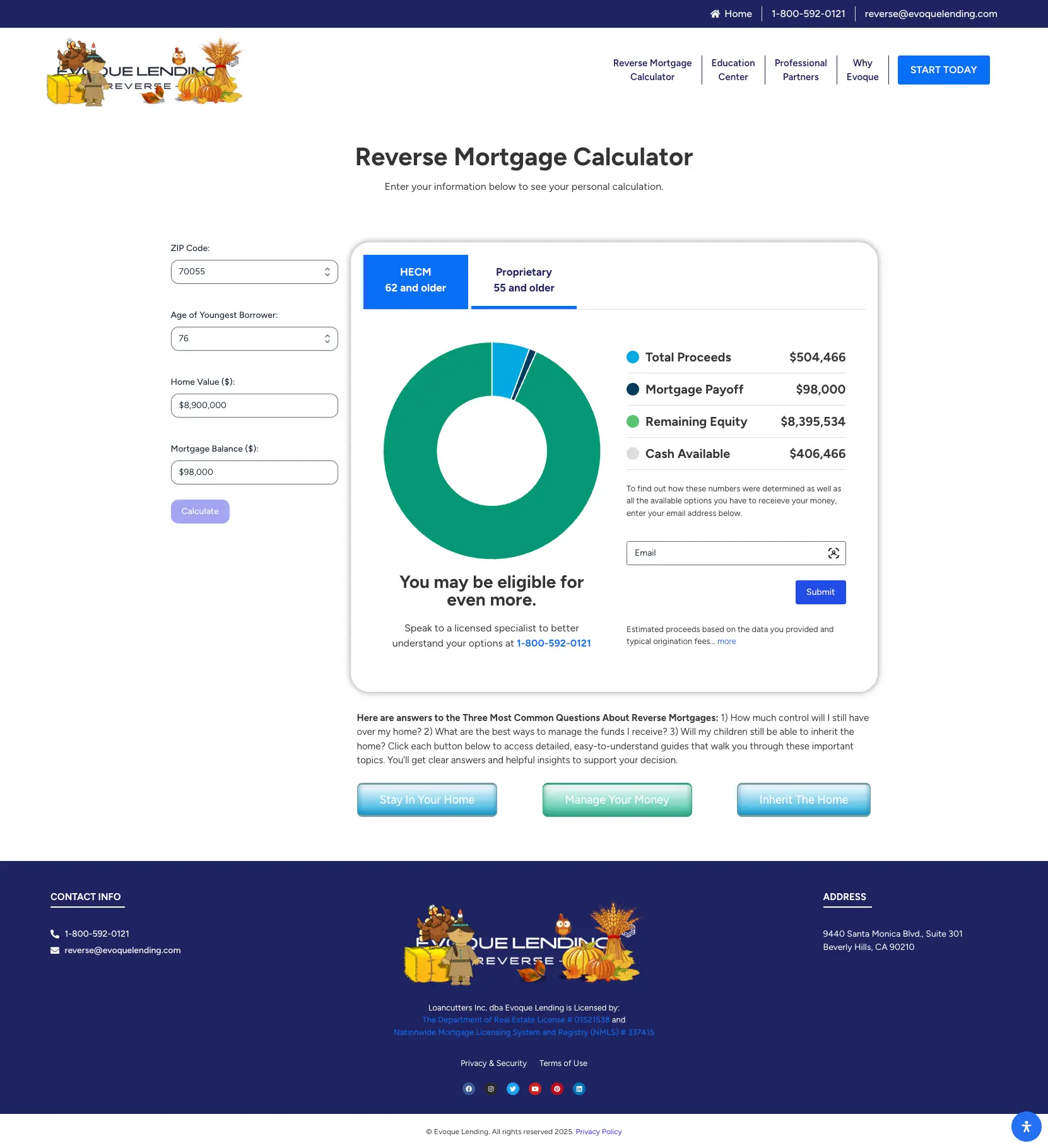Click the ZIP Code stepper arrows
The image size is (1048, 1148).
327,272
